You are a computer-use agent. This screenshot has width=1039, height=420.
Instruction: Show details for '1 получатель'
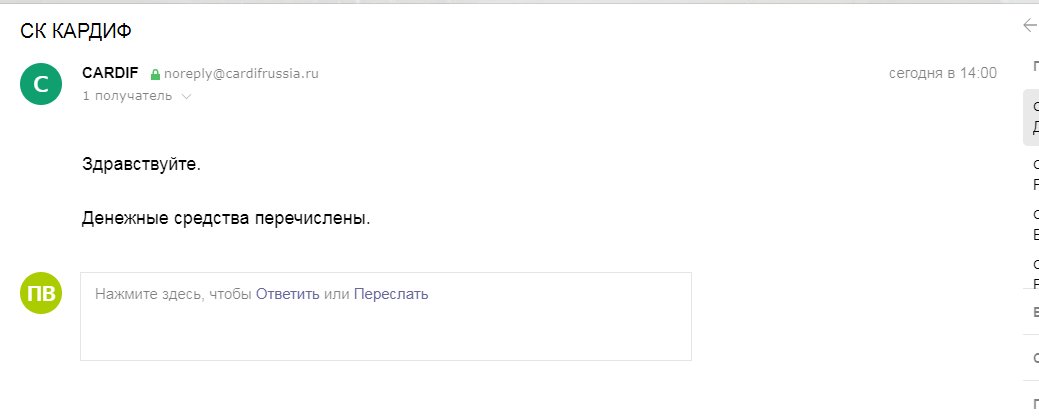[127, 96]
